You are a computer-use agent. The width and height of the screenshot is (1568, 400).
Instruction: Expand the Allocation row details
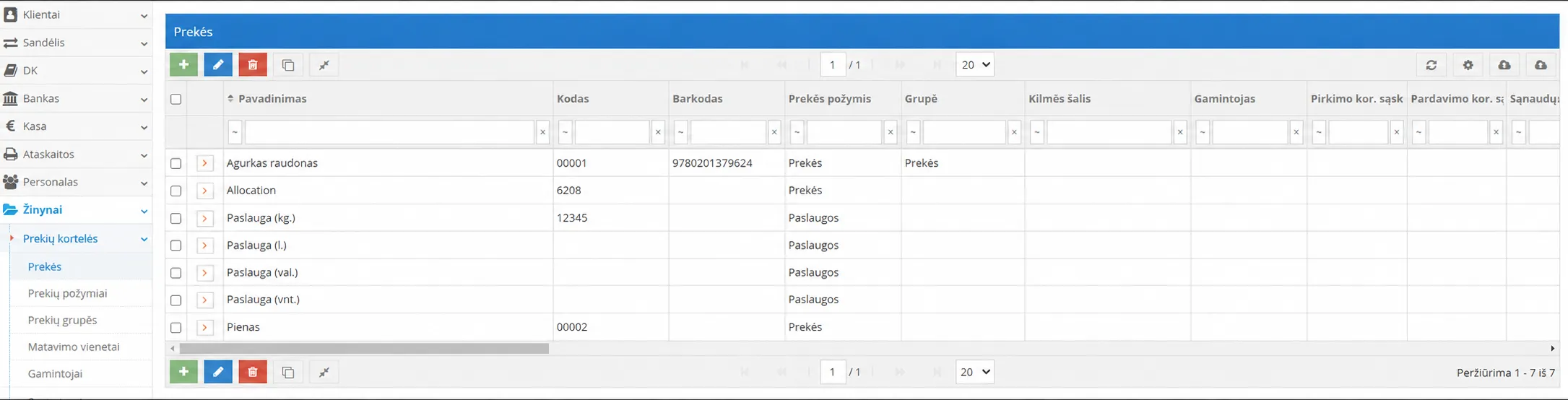[205, 191]
